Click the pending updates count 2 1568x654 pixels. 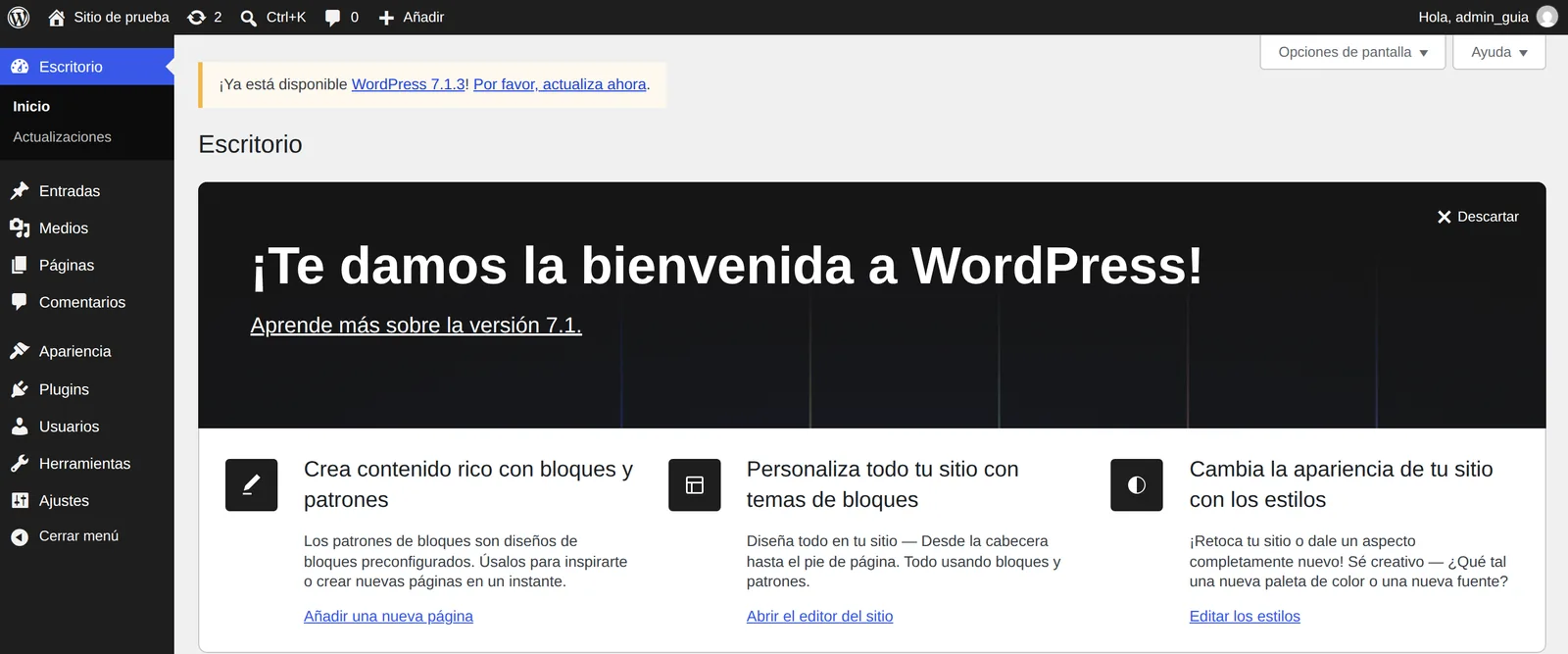coord(218,17)
